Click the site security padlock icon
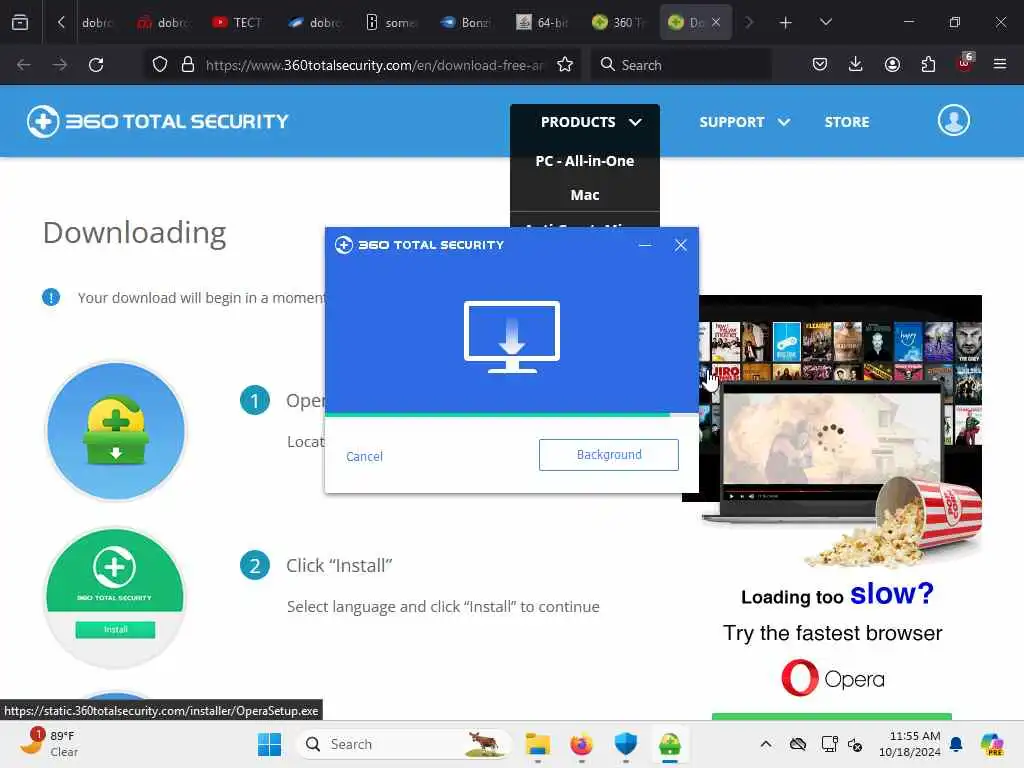Image resolution: width=1024 pixels, height=768 pixels. tap(188, 65)
